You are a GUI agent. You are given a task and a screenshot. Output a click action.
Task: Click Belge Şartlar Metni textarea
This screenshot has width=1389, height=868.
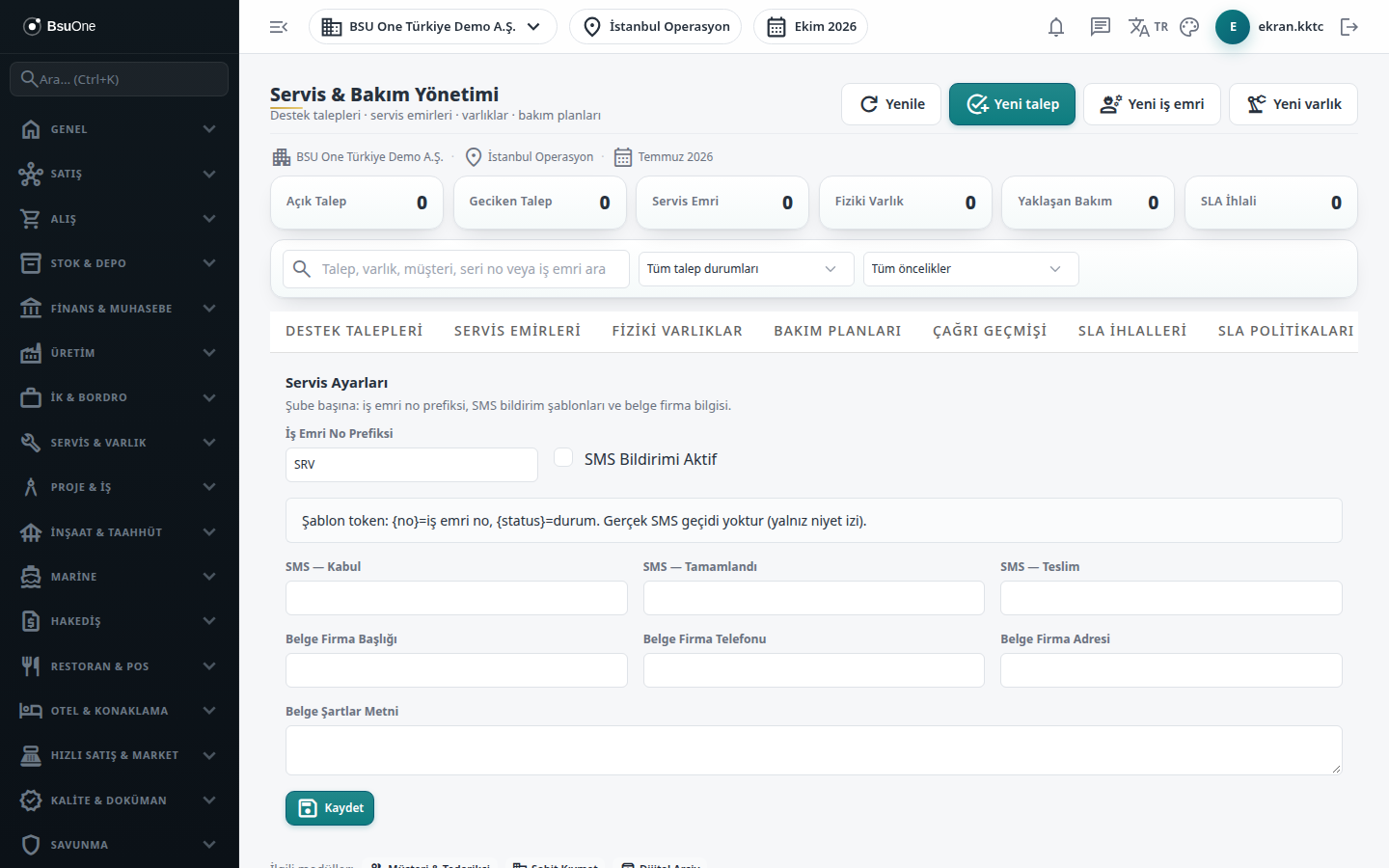[x=813, y=750]
